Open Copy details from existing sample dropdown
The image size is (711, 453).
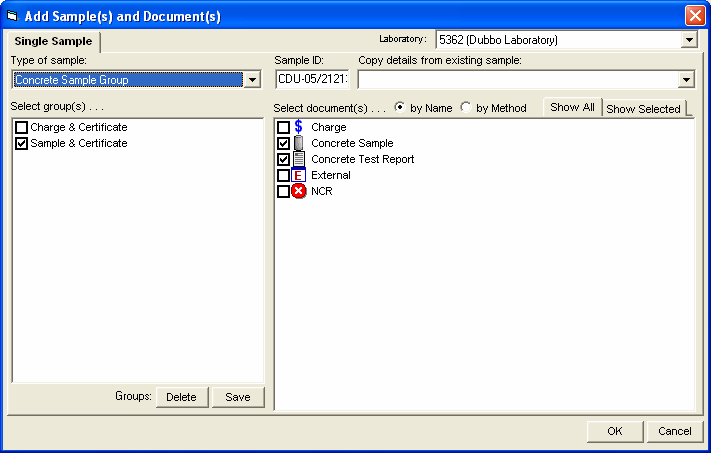coord(686,80)
